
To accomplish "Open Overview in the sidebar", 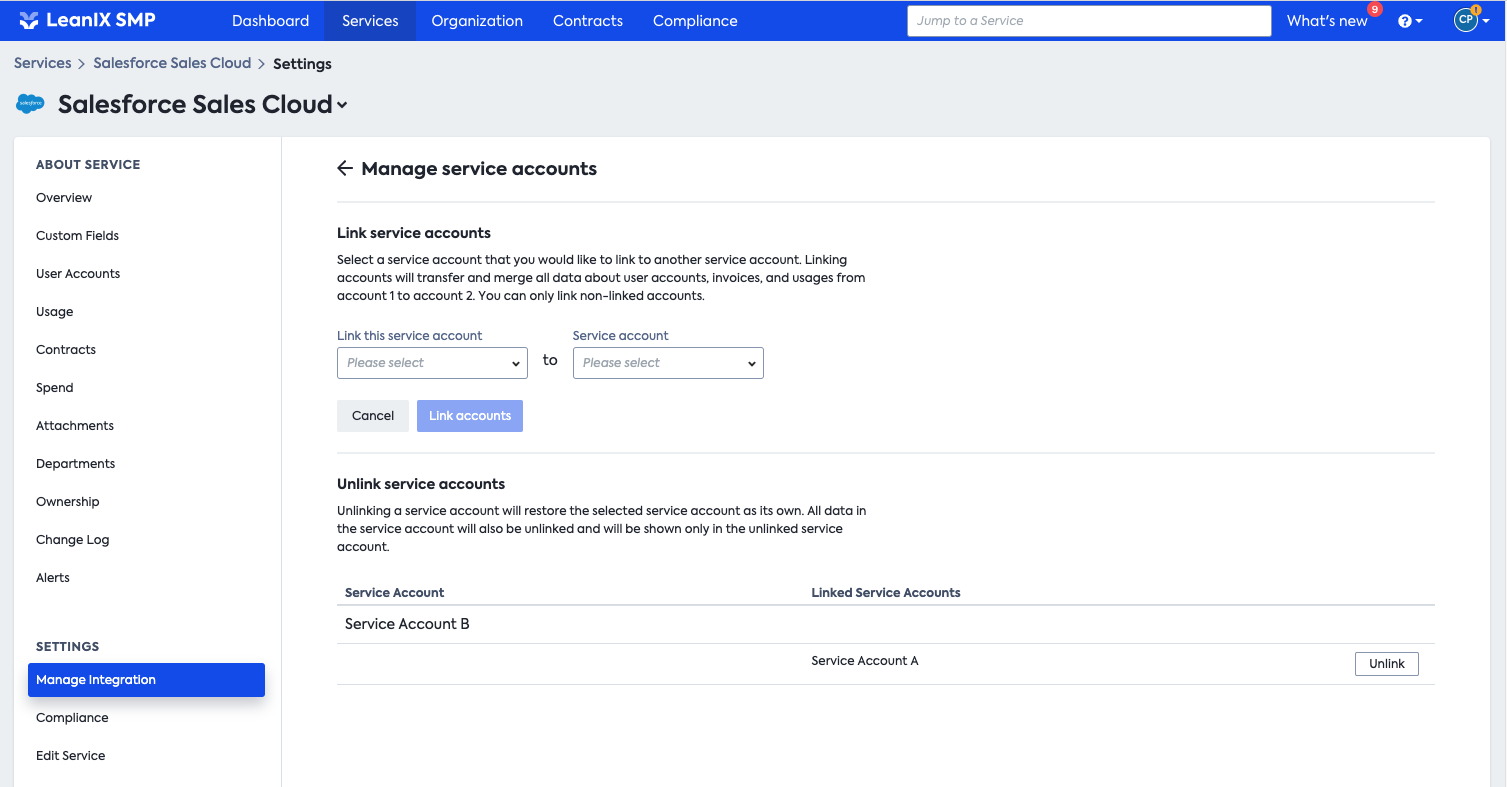I will tap(64, 198).
